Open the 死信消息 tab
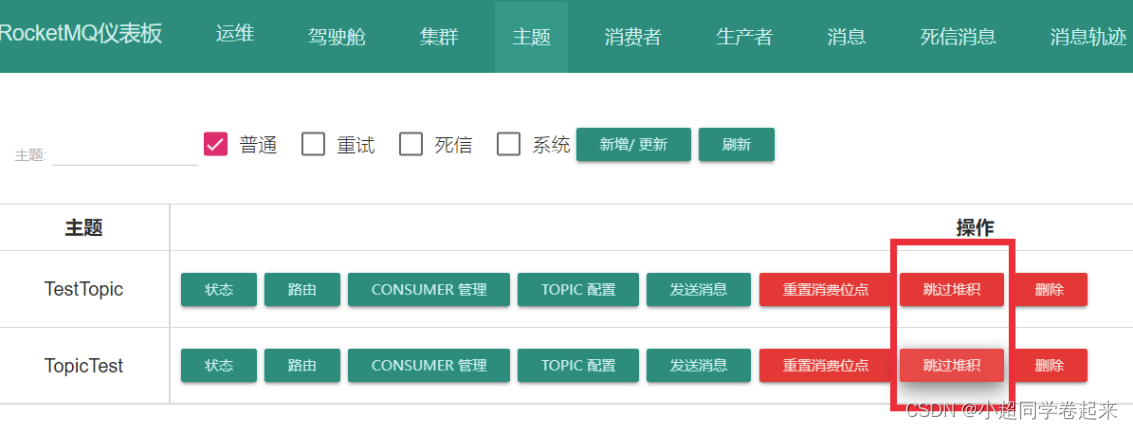 (x=958, y=36)
